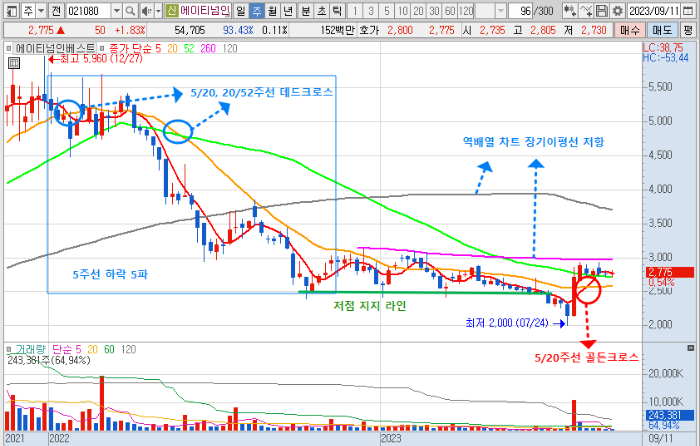Switch to daily 일 chart period
This screenshot has width=700, height=446.
pyautogui.click(x=241, y=10)
